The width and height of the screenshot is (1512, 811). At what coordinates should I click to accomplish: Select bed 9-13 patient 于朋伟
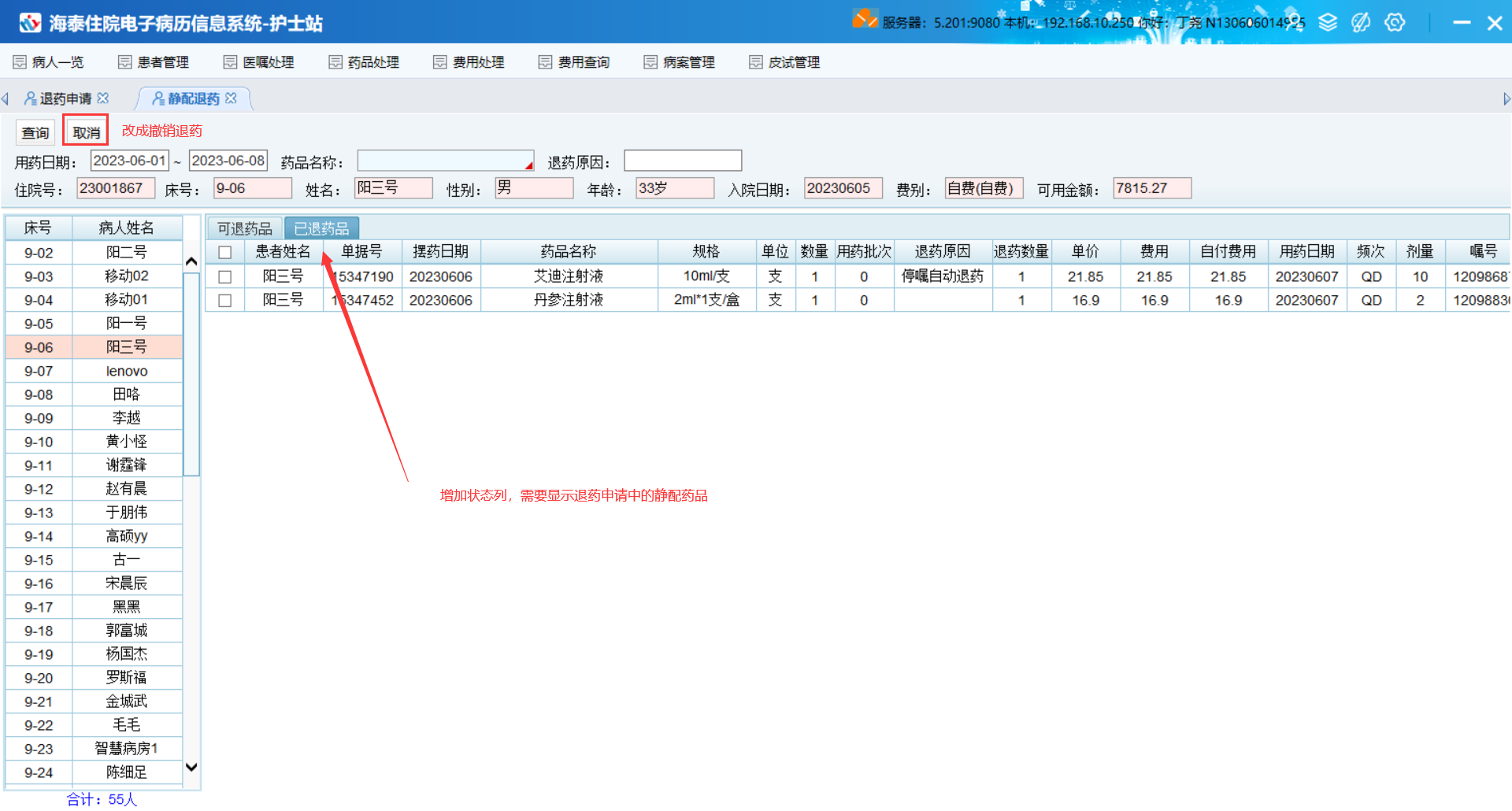pos(94,513)
